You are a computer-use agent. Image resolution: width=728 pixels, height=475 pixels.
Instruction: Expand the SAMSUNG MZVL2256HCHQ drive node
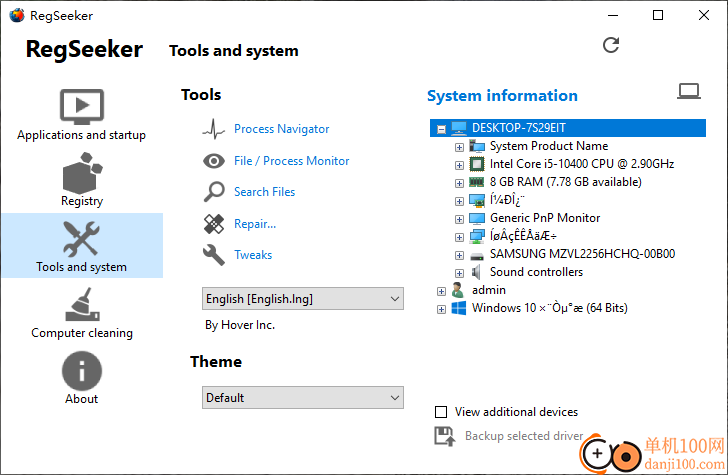pyautogui.click(x=459, y=255)
